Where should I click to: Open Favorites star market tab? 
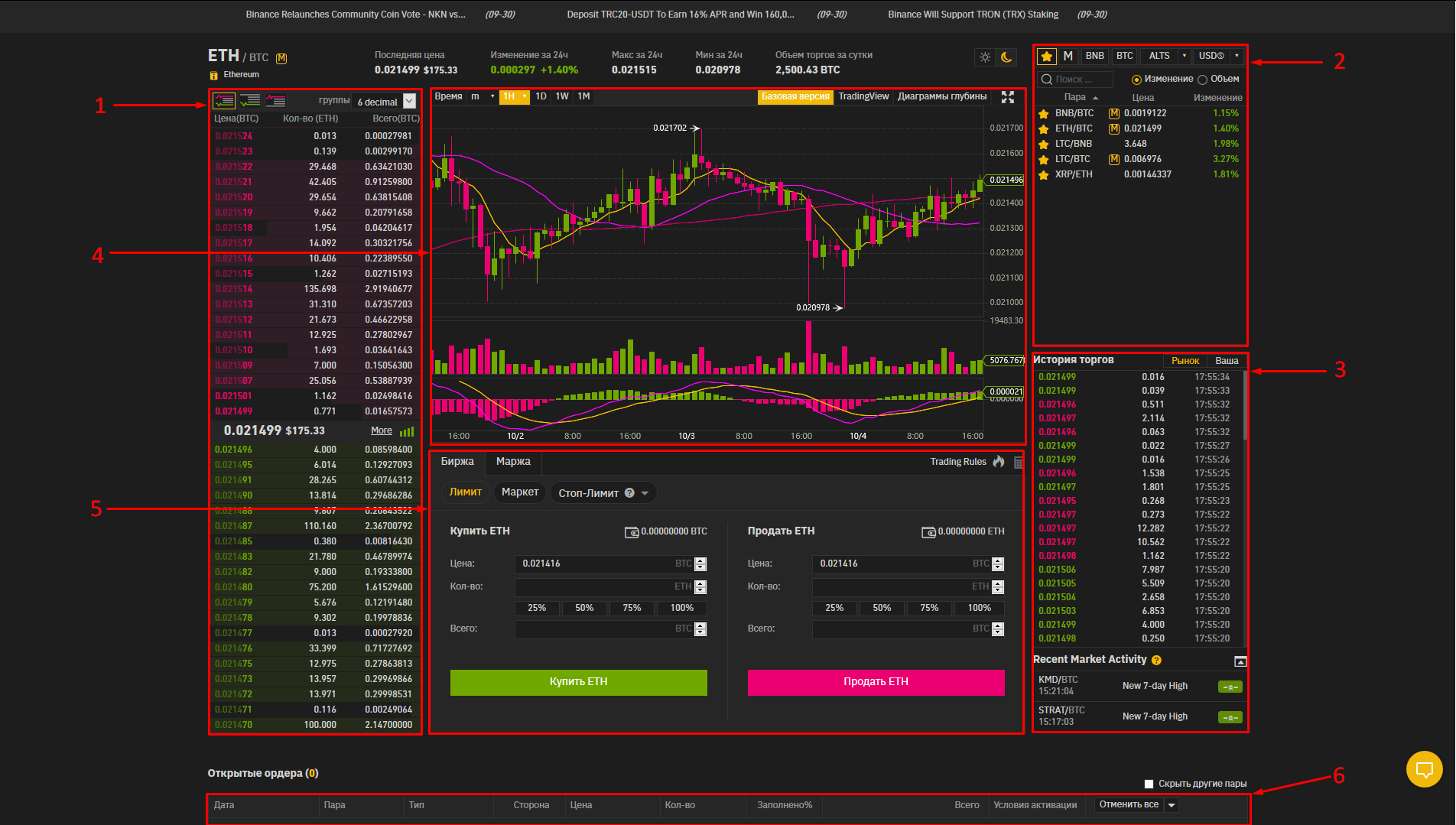[1047, 56]
